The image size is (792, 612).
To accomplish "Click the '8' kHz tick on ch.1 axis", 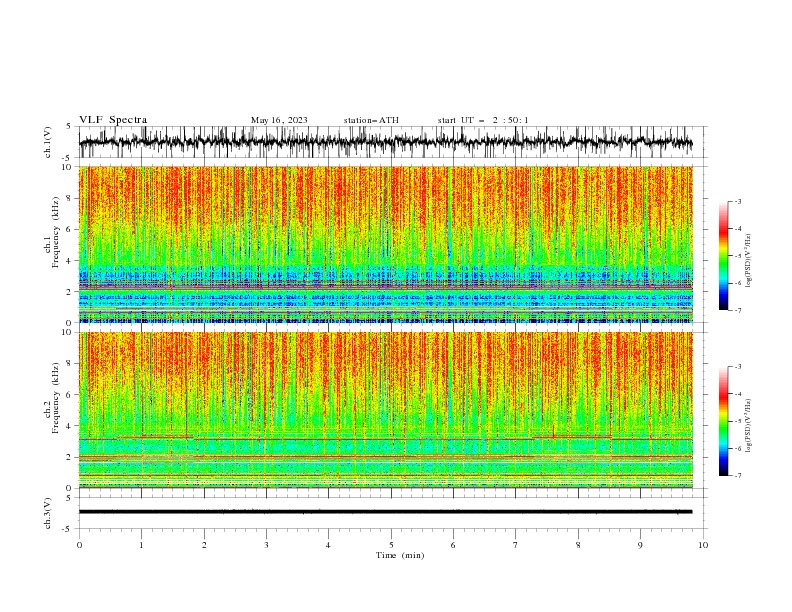I will point(69,198).
